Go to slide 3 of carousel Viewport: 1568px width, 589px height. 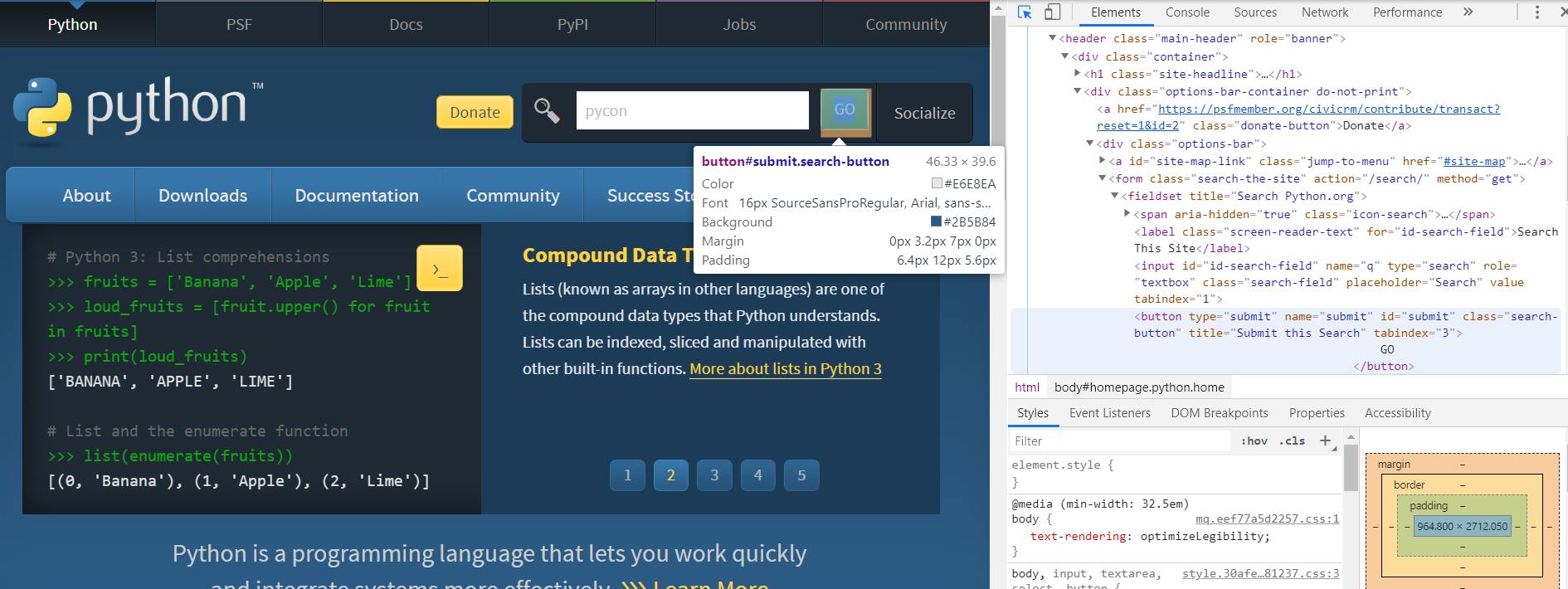(x=714, y=475)
